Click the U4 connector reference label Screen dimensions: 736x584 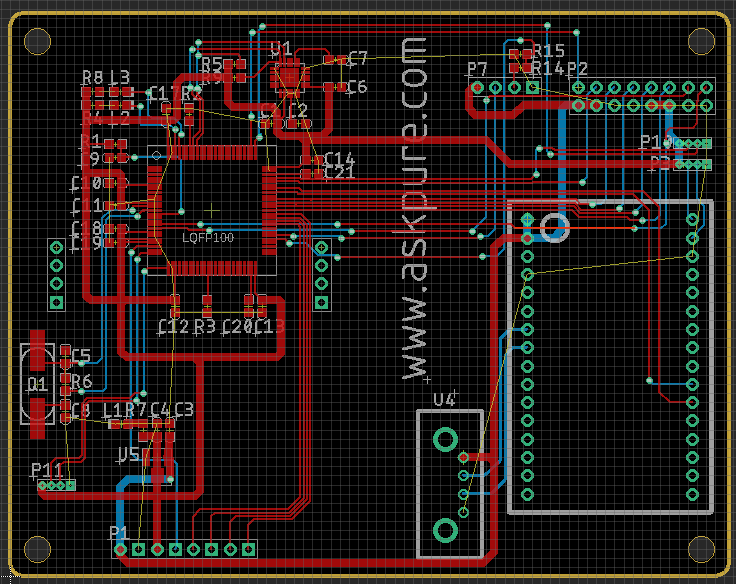point(445,400)
